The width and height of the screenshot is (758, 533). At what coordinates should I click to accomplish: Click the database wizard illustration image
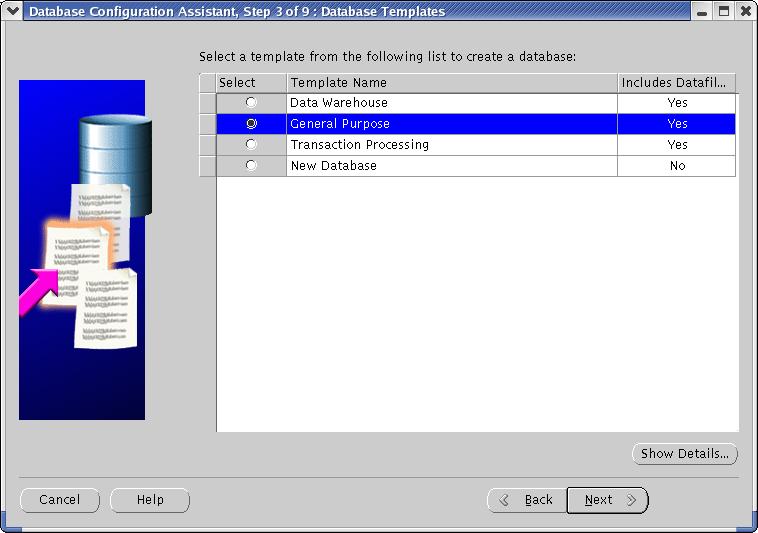(82, 250)
